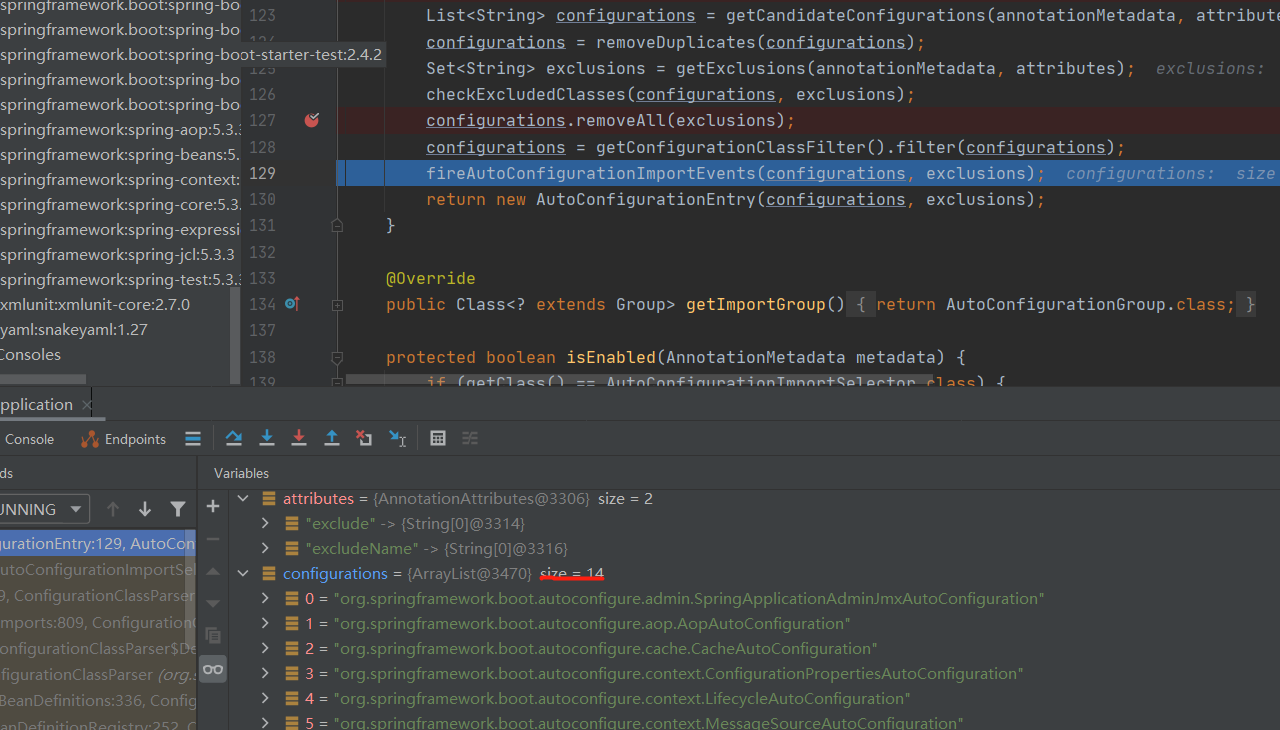This screenshot has height=730, width=1280.
Task: Click the red Force Step Into icon
Action: pos(299,438)
